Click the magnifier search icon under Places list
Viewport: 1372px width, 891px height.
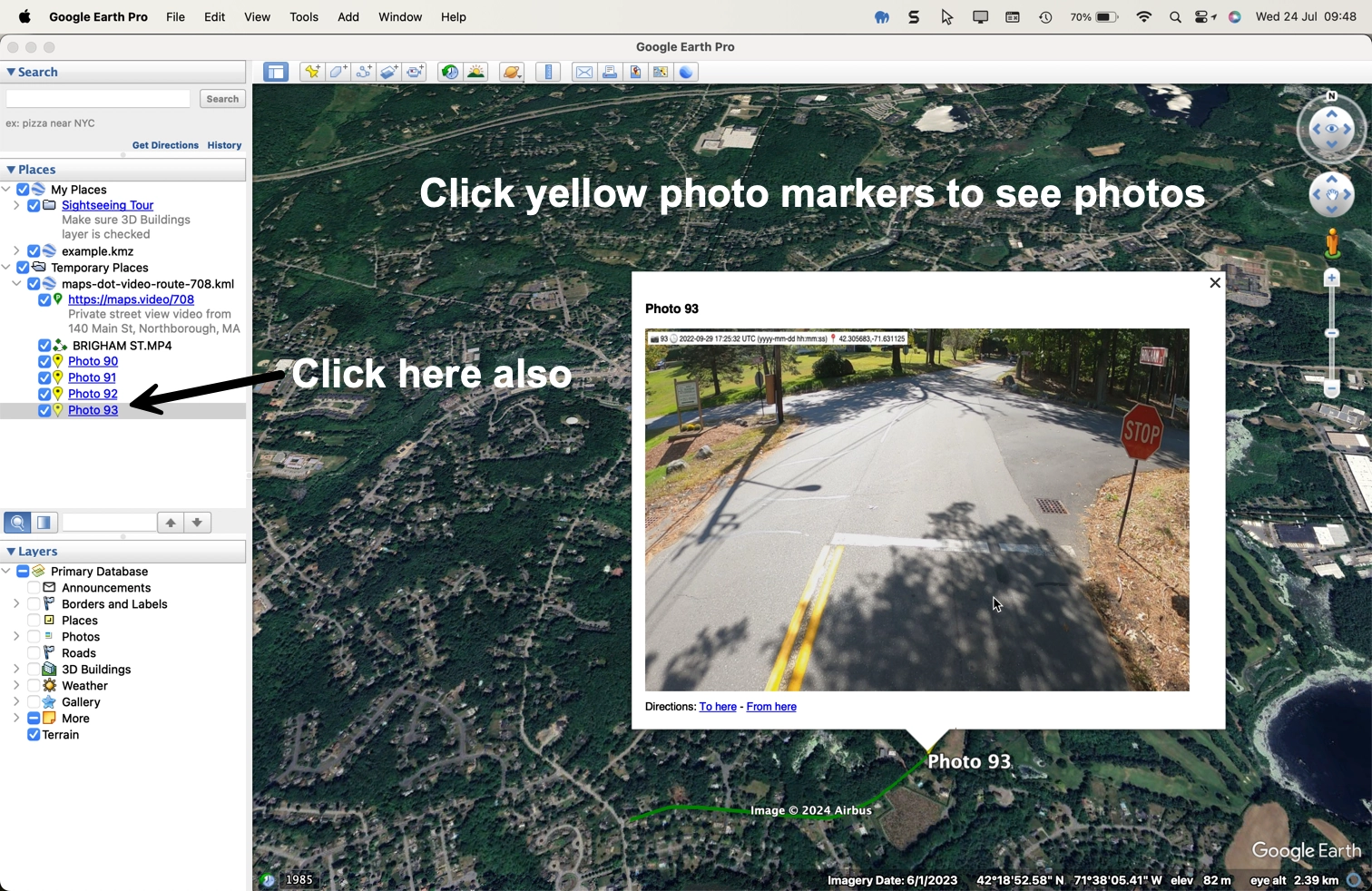point(17,523)
